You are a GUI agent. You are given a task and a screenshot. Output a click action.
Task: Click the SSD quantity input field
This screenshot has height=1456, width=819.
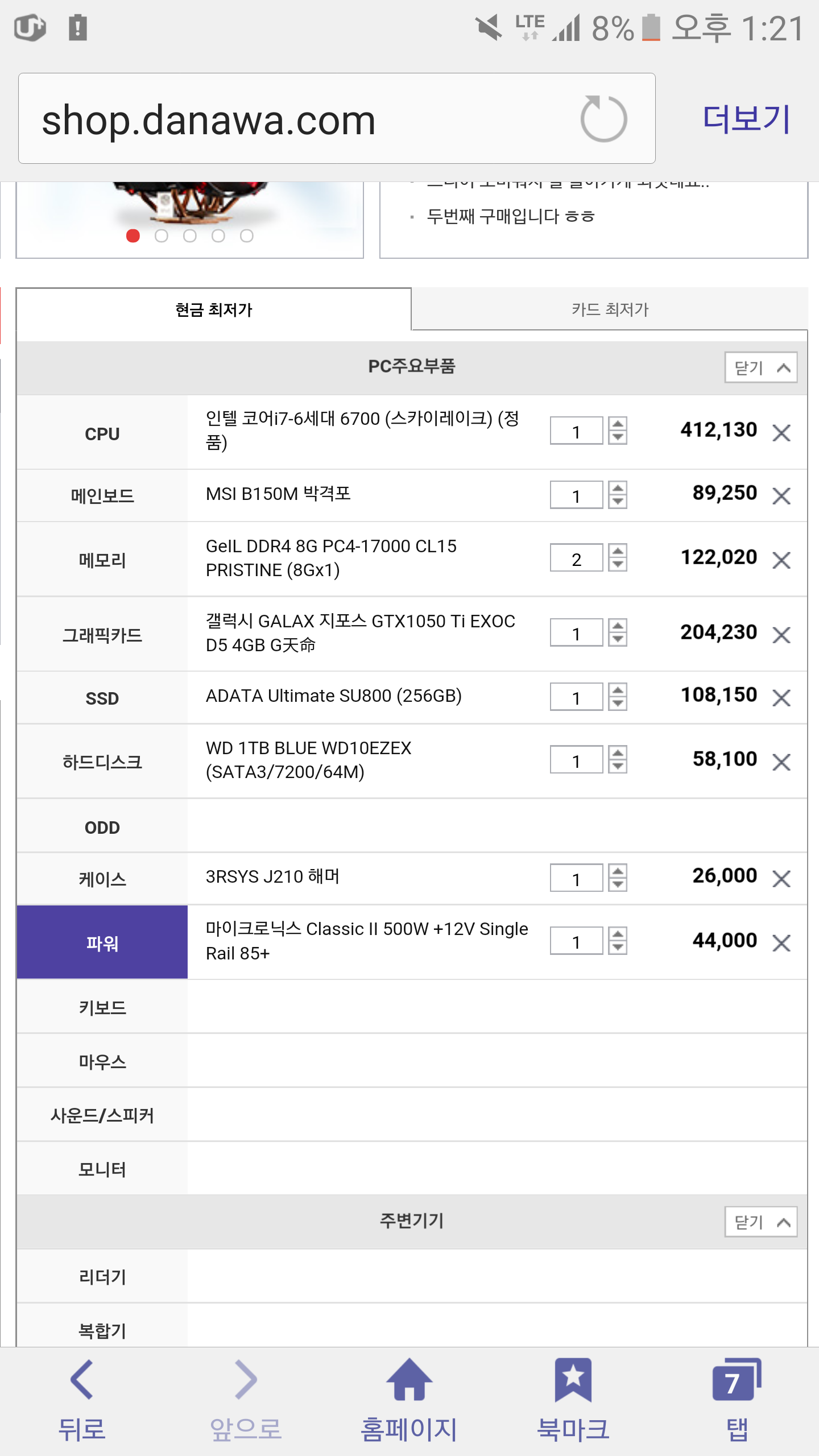tap(576, 697)
